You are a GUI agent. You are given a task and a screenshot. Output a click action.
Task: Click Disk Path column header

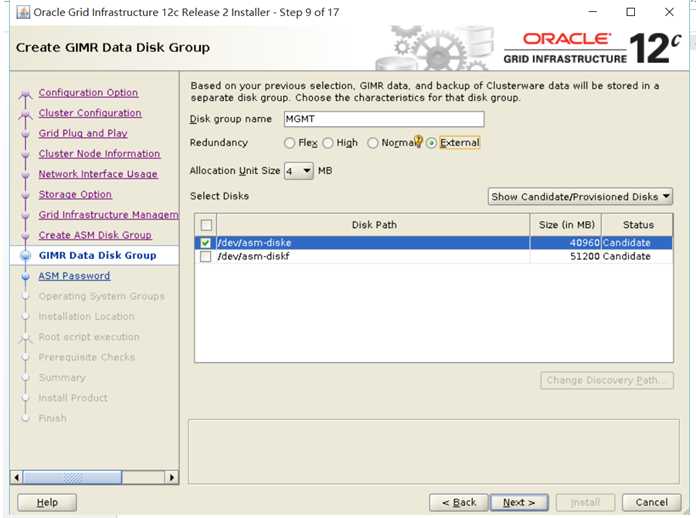(x=374, y=225)
